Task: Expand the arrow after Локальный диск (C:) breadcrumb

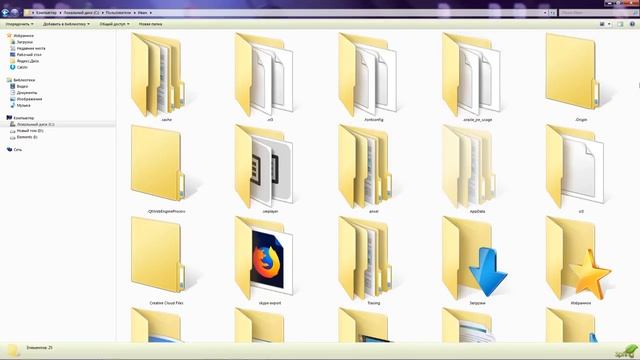Action: tap(102, 13)
